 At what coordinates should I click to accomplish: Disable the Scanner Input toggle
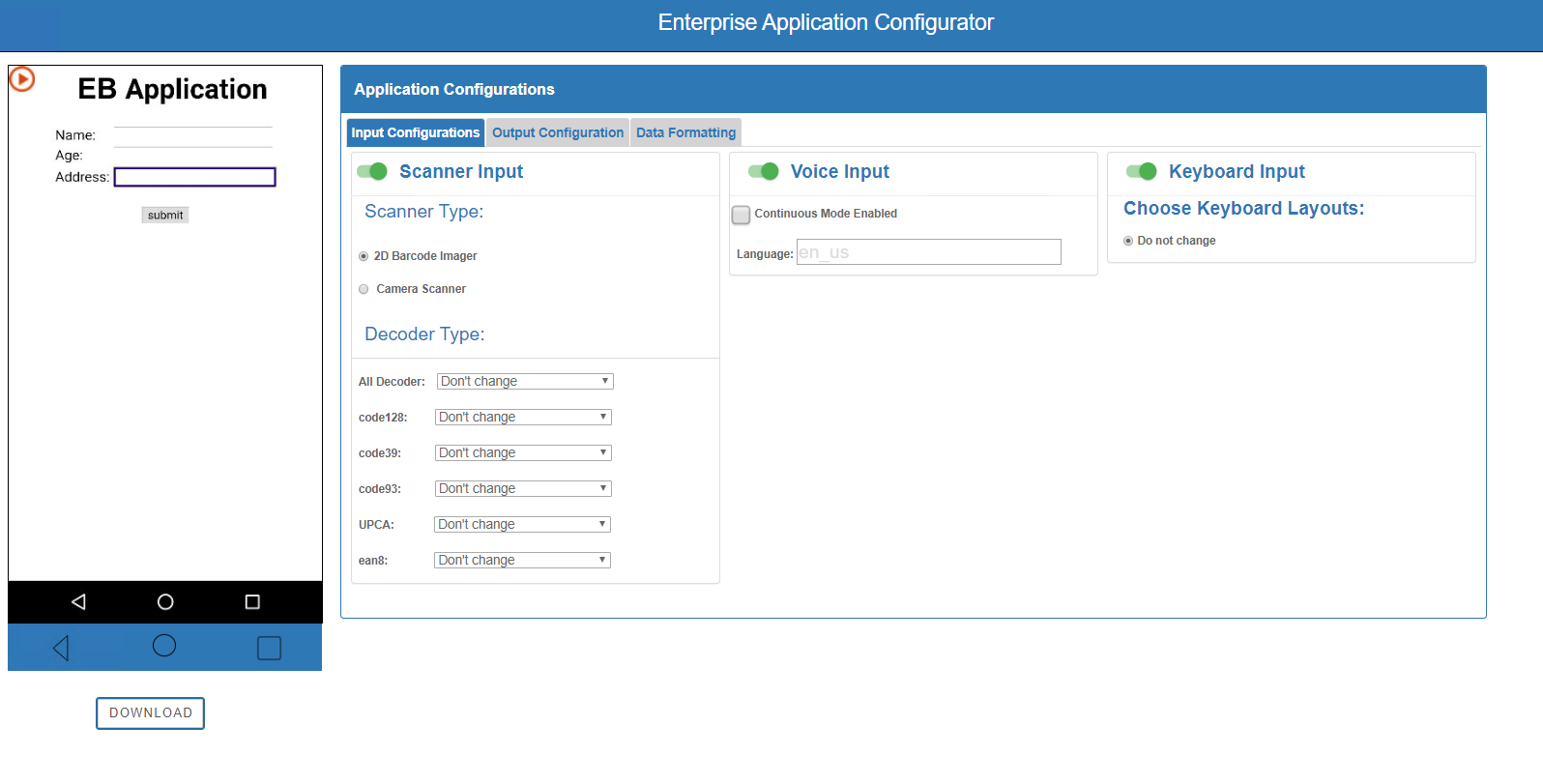point(372,171)
